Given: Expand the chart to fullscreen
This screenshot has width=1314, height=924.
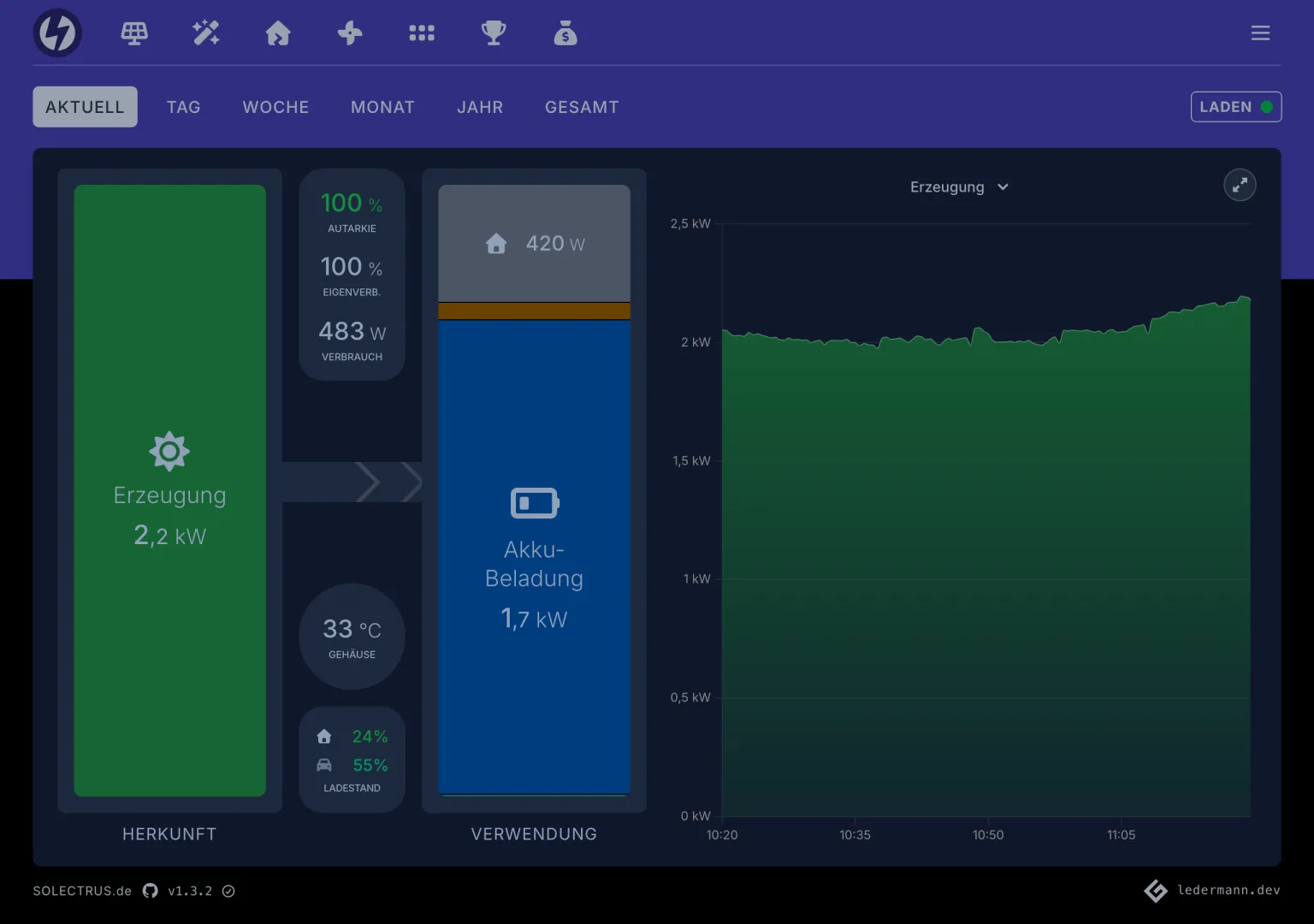Looking at the screenshot, I should click(x=1240, y=185).
